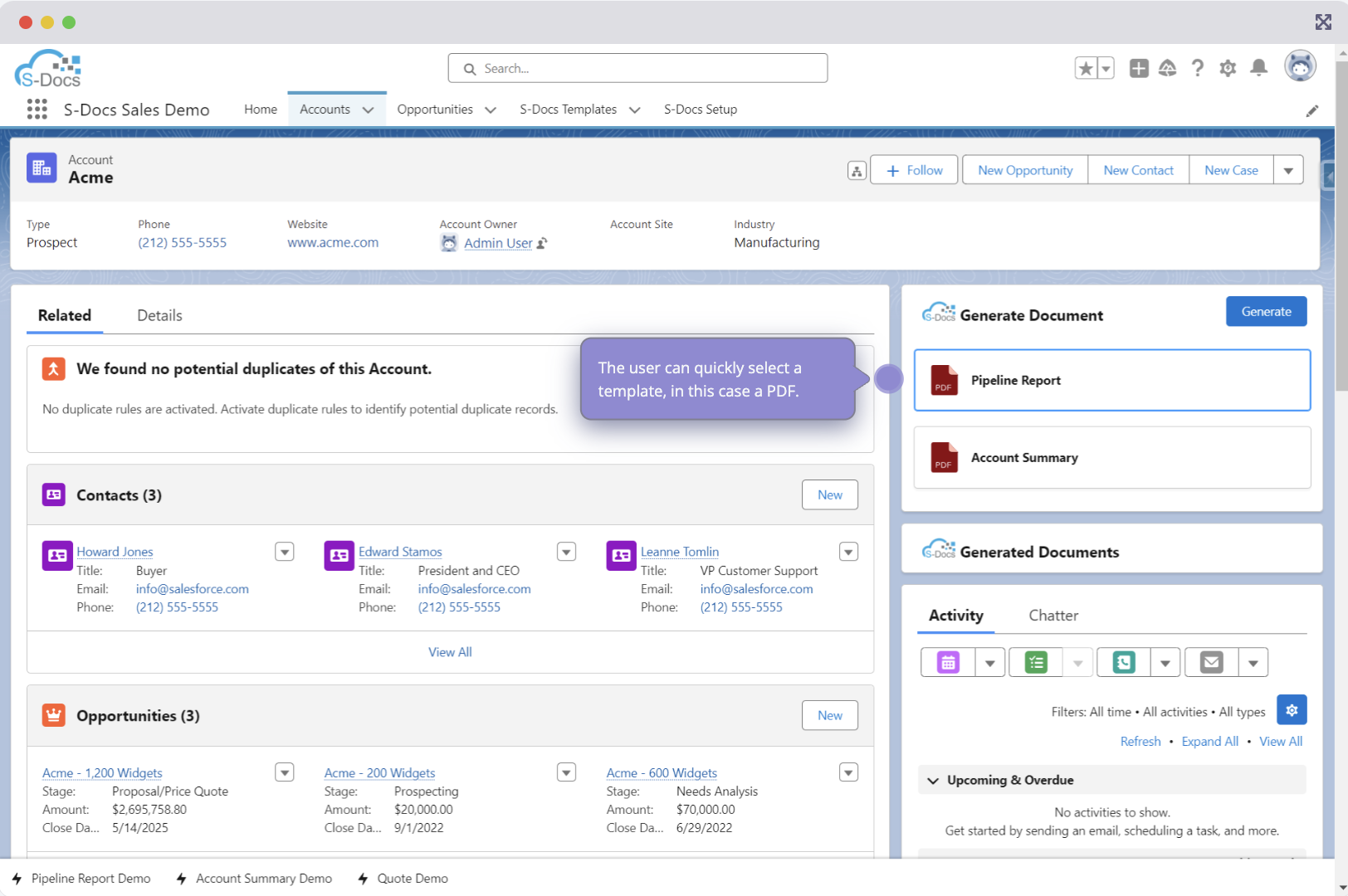Image resolution: width=1348 pixels, height=896 pixels.
Task: Edit navigation with the pencil icon
Action: (x=1312, y=110)
